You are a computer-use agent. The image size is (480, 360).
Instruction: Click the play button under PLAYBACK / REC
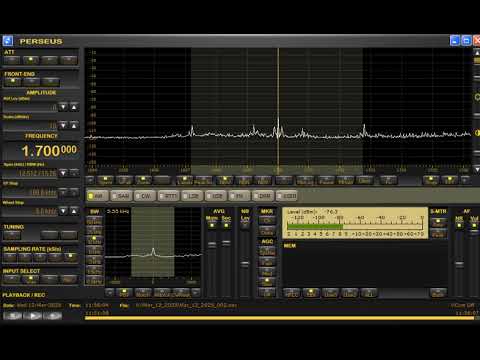[33, 315]
